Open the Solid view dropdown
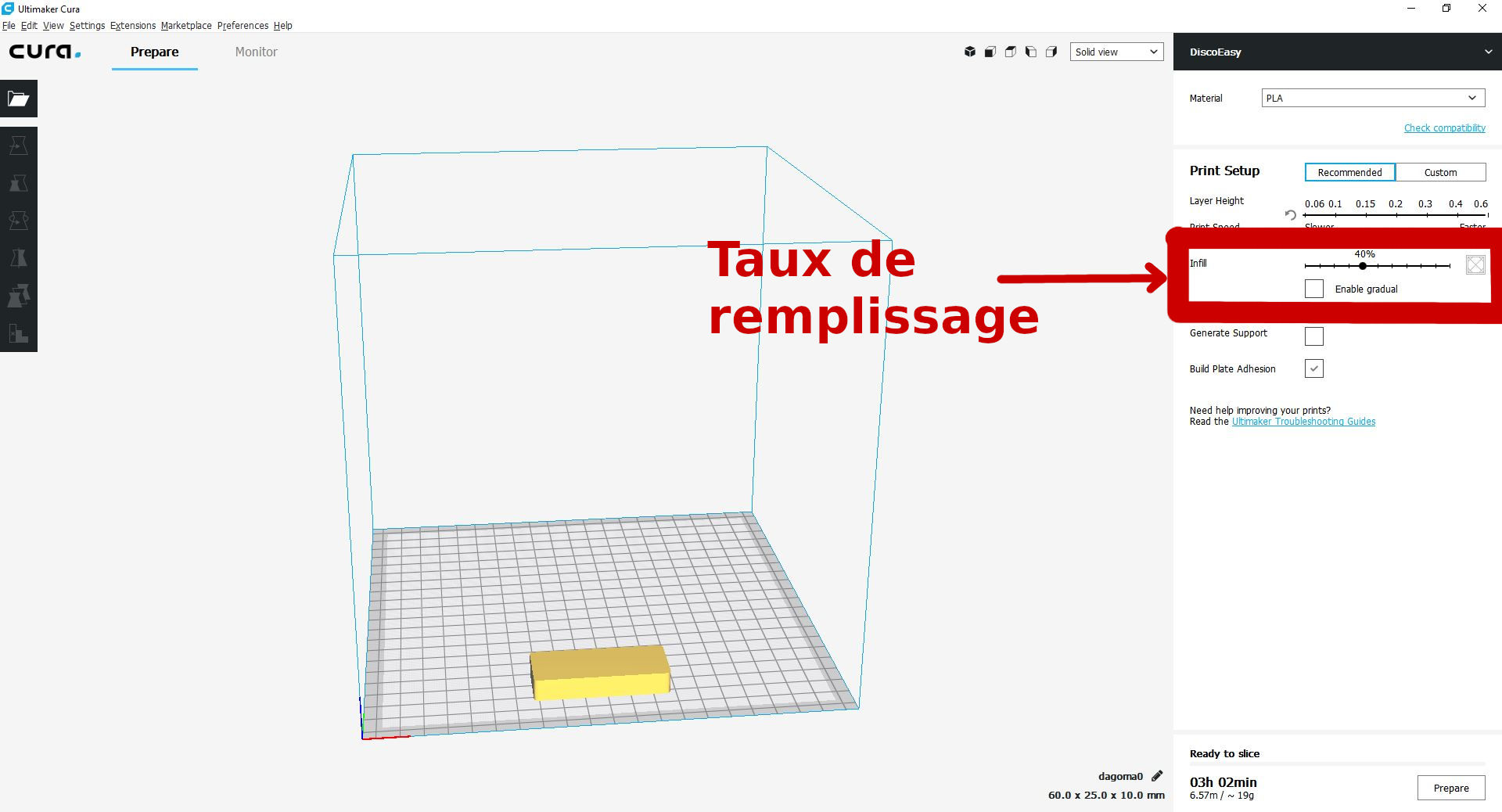Image resolution: width=1502 pixels, height=812 pixels. (x=1116, y=52)
